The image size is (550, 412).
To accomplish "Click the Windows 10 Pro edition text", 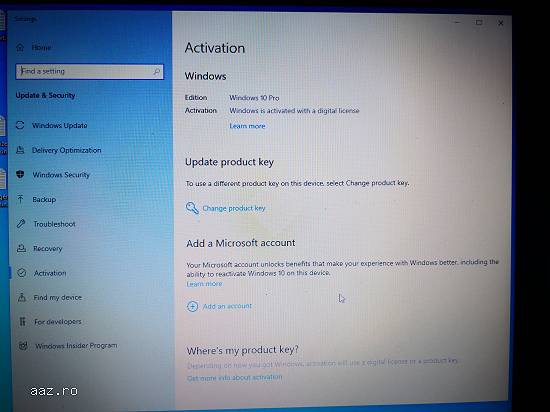I will point(254,98).
